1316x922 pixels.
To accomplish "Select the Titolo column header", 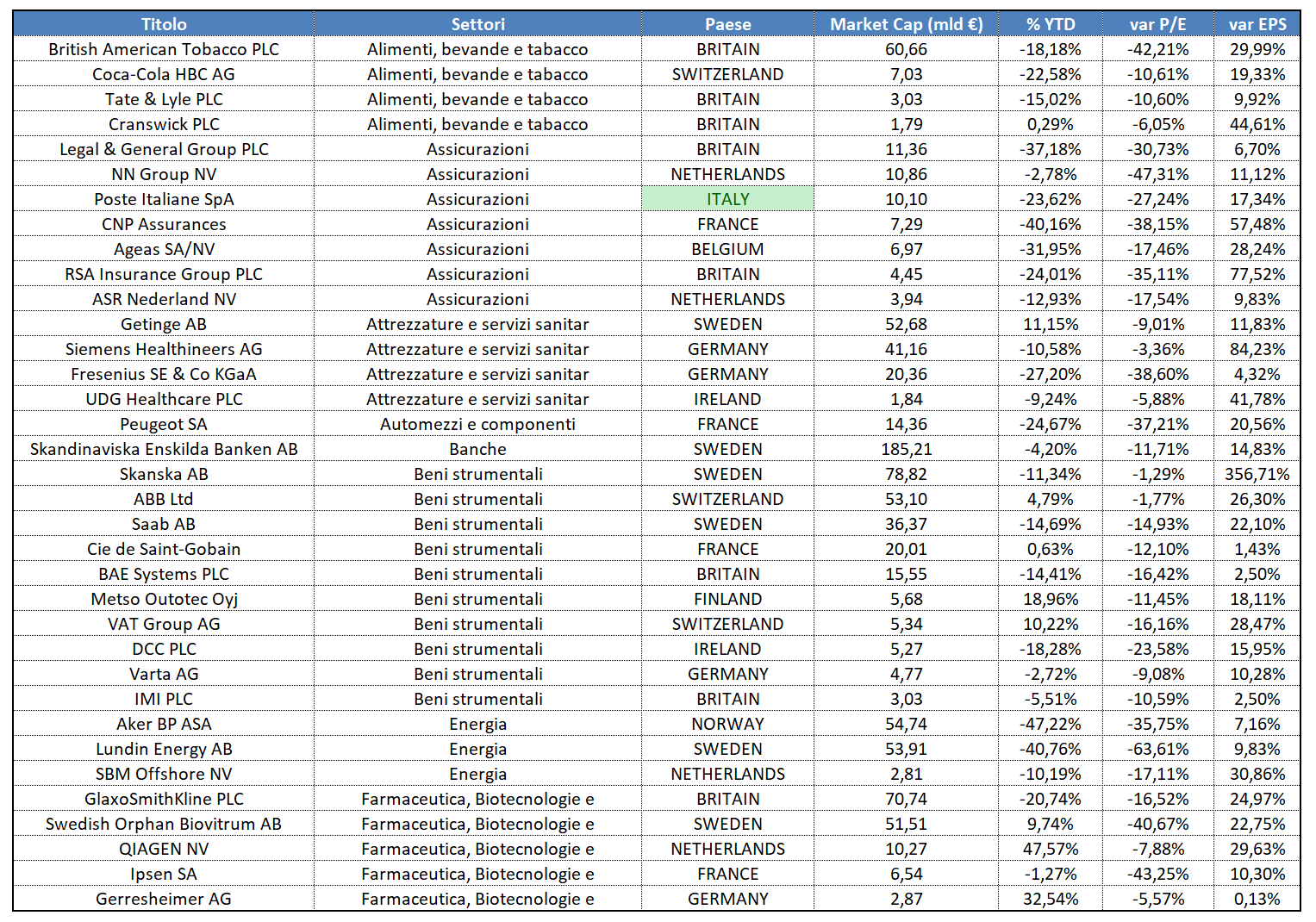I will click(164, 24).
